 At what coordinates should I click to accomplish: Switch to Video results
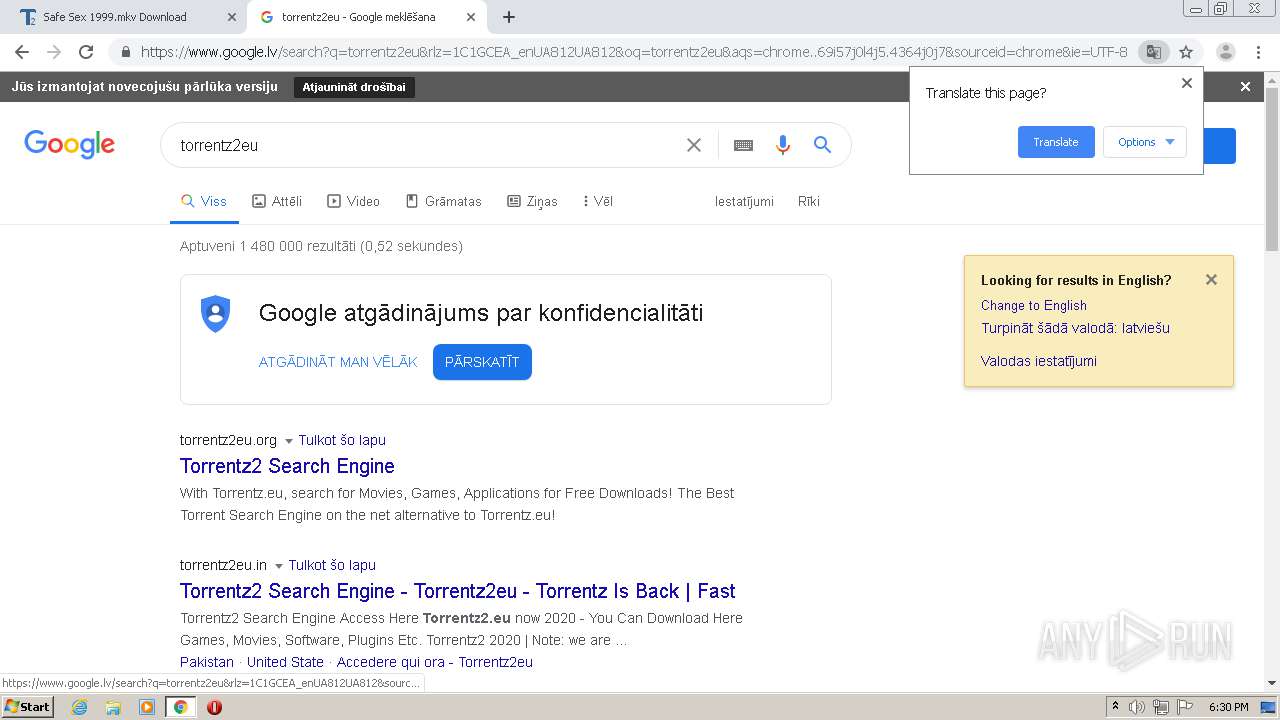point(354,201)
